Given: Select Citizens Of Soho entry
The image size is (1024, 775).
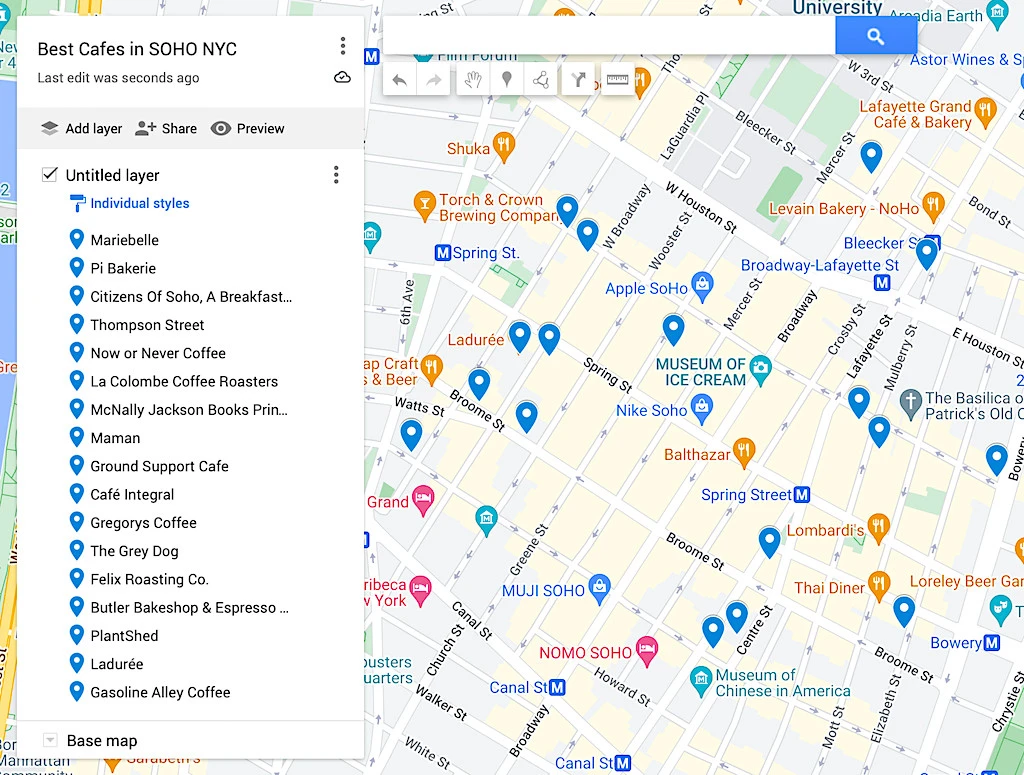Looking at the screenshot, I should click(191, 296).
